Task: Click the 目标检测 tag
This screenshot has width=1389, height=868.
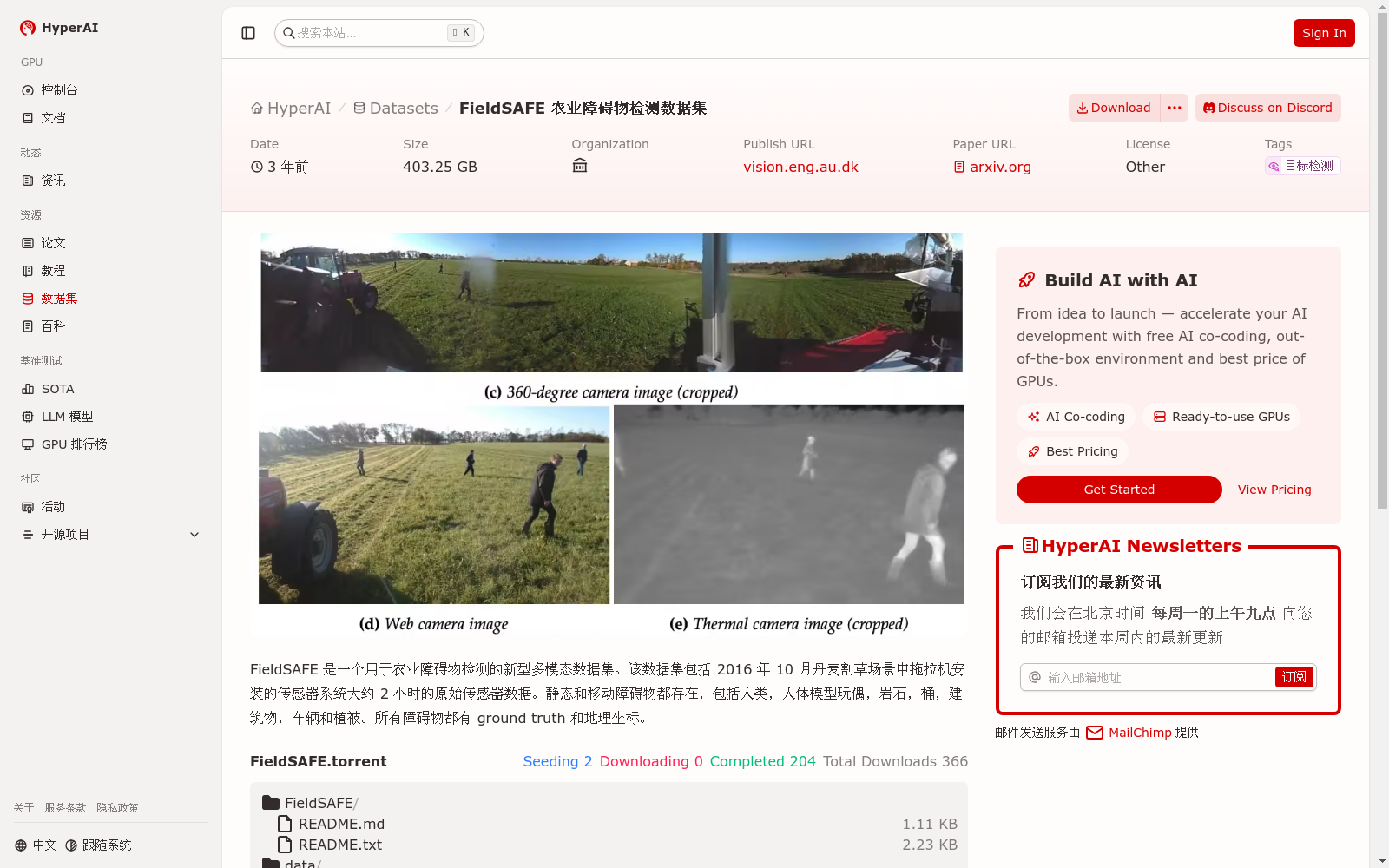Action: 1302,166
